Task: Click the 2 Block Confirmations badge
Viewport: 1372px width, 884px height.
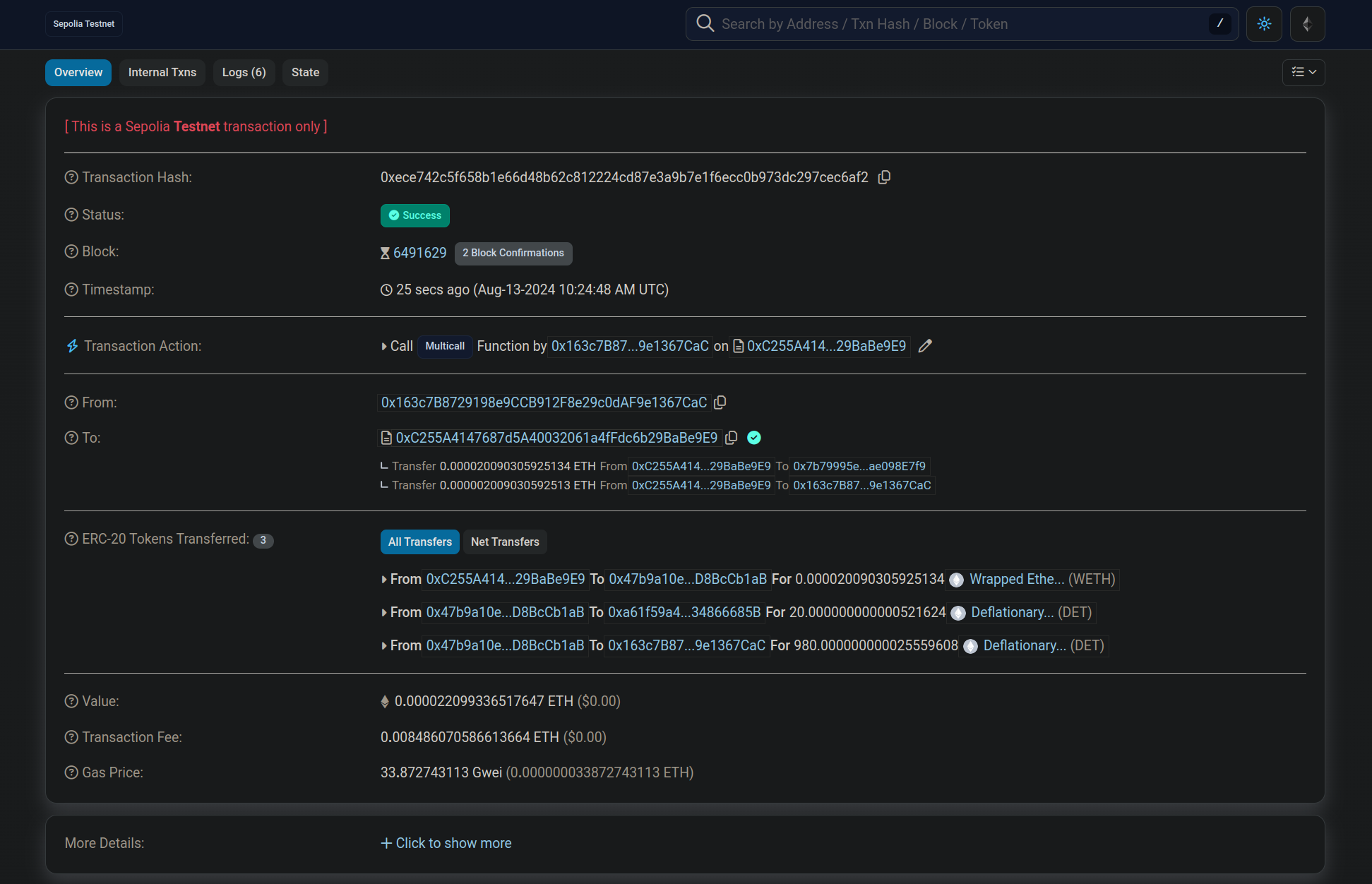Action: (513, 253)
